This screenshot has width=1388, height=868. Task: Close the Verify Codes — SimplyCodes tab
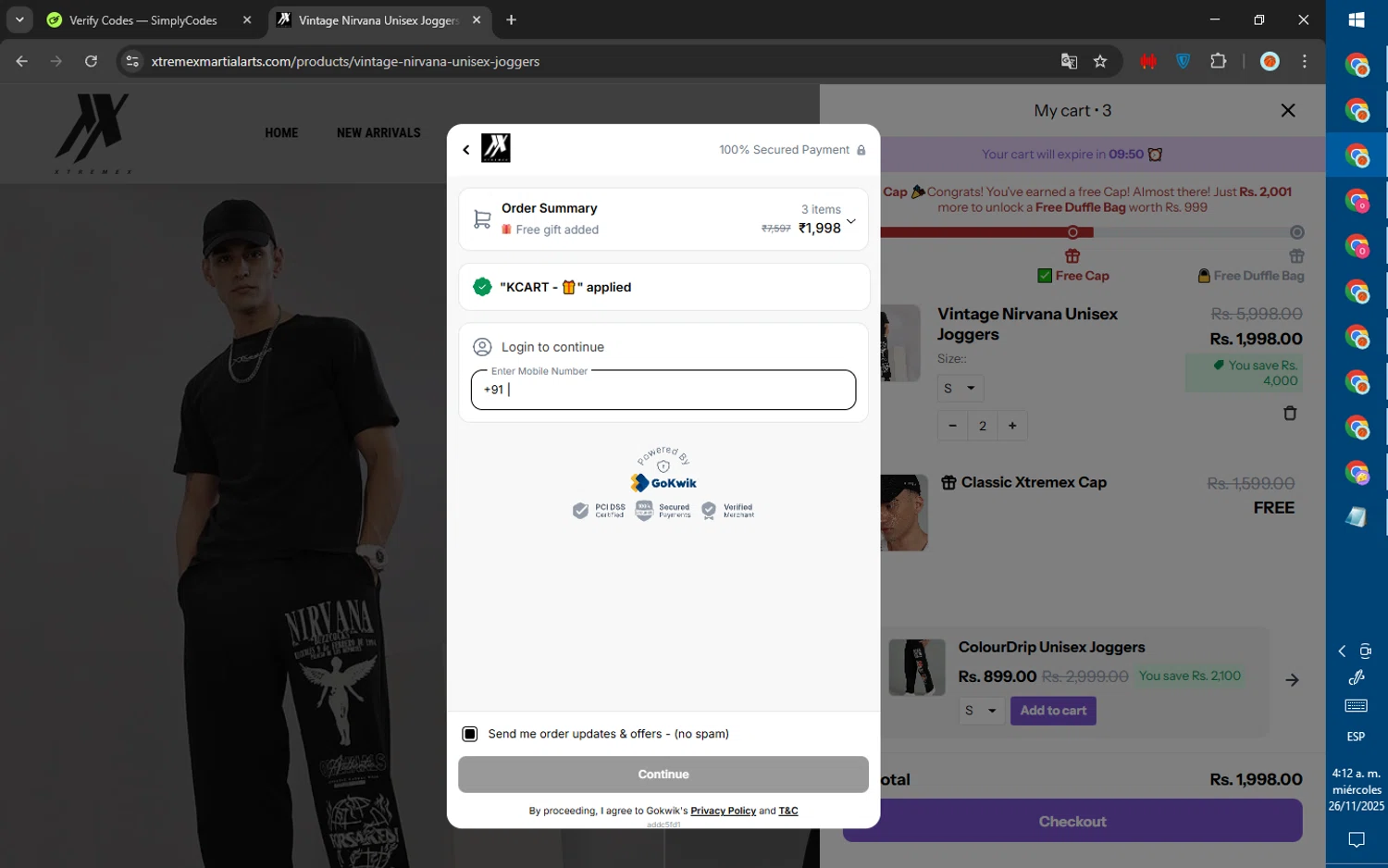(247, 20)
